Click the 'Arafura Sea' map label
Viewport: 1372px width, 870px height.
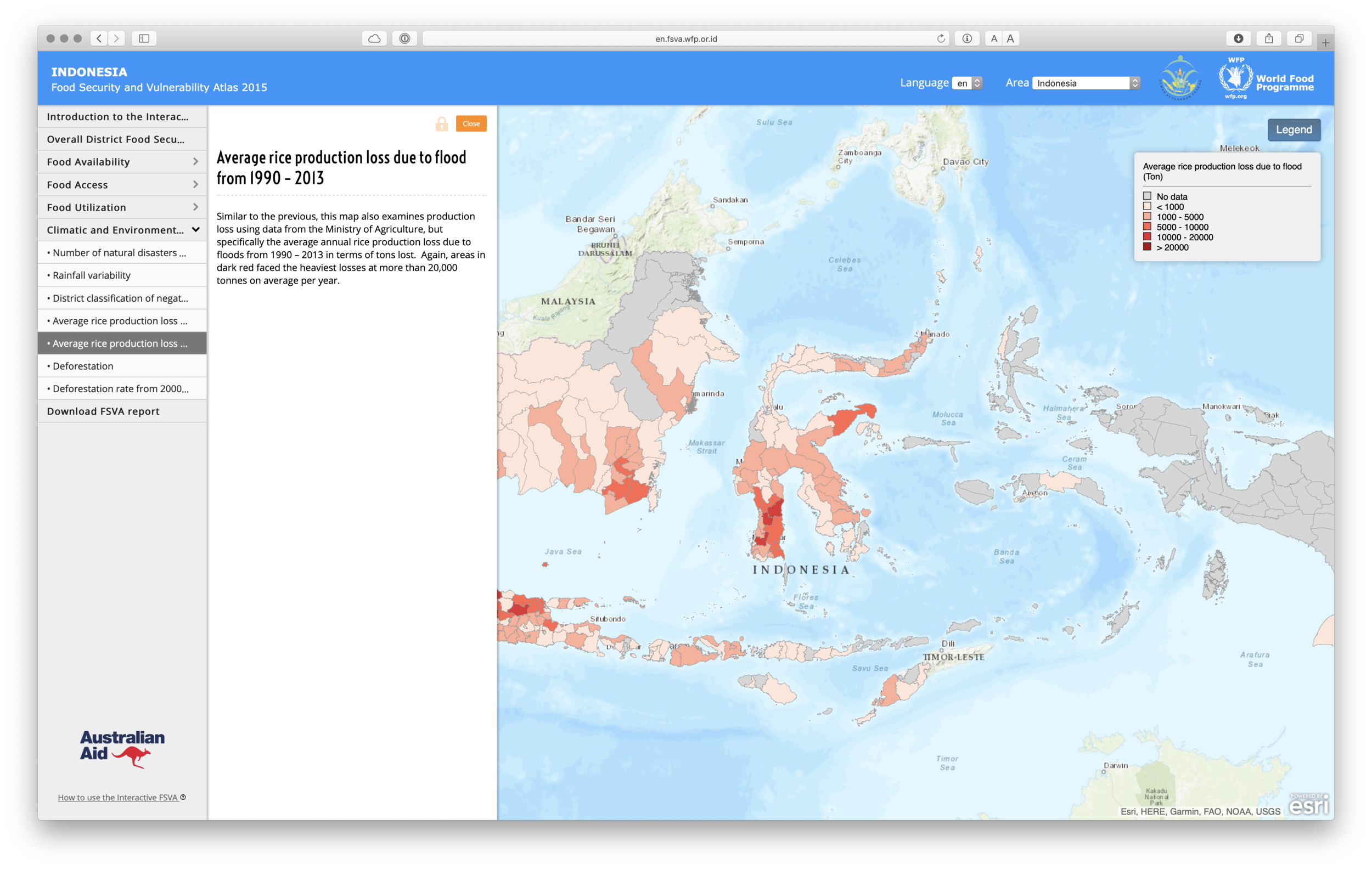point(1255,659)
